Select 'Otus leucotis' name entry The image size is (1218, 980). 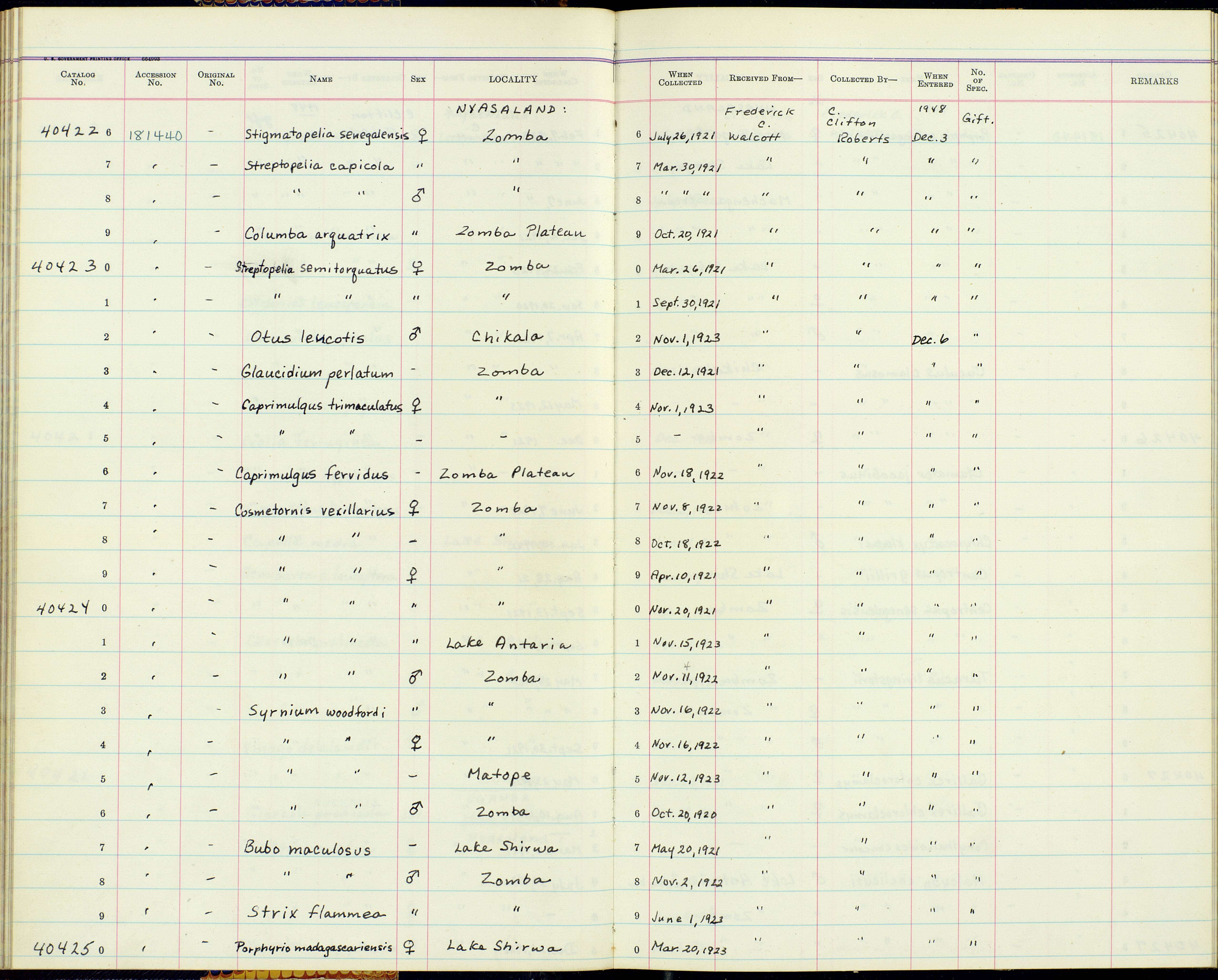[308, 337]
